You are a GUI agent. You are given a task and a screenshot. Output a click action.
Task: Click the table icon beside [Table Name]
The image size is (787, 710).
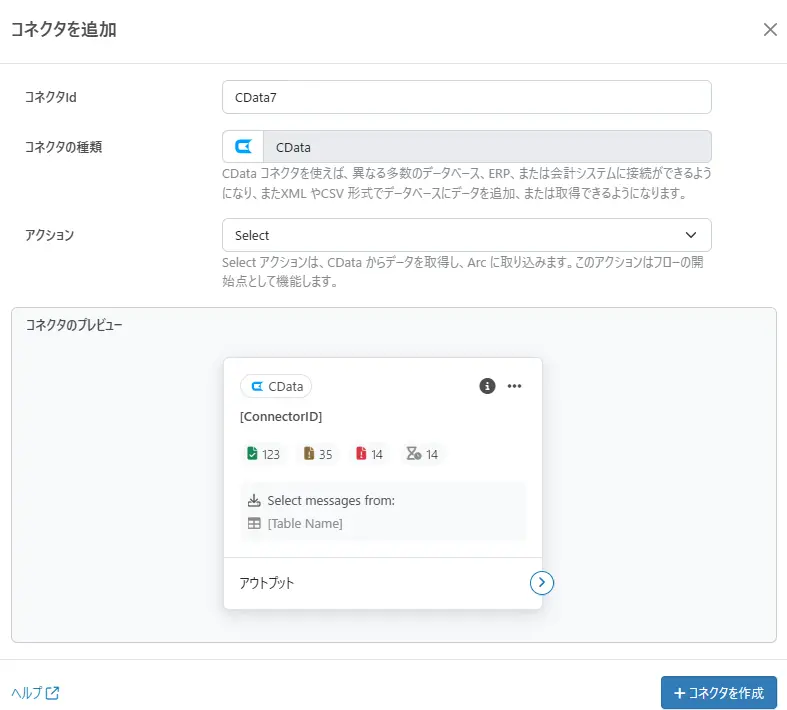pos(254,523)
